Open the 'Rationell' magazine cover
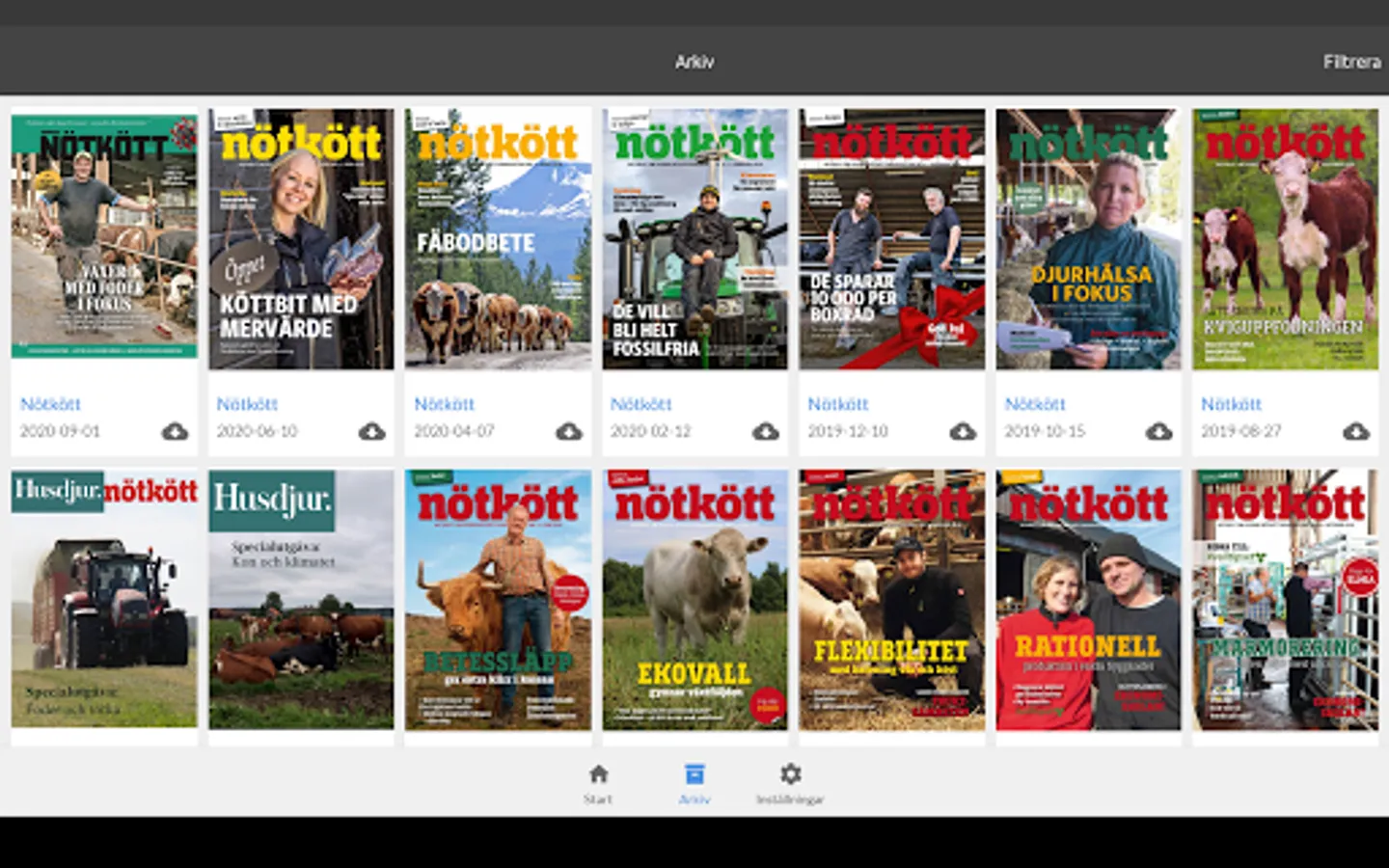1389x868 pixels. point(1089,600)
